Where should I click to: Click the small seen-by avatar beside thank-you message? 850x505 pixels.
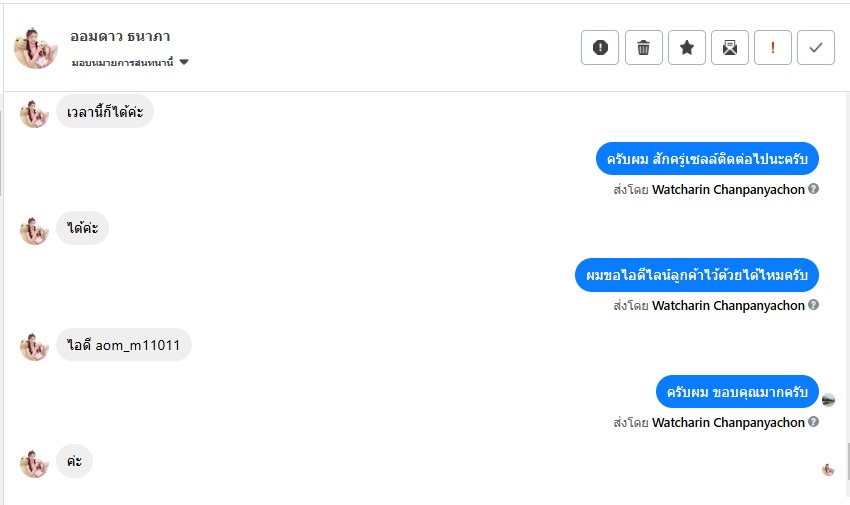(x=828, y=400)
